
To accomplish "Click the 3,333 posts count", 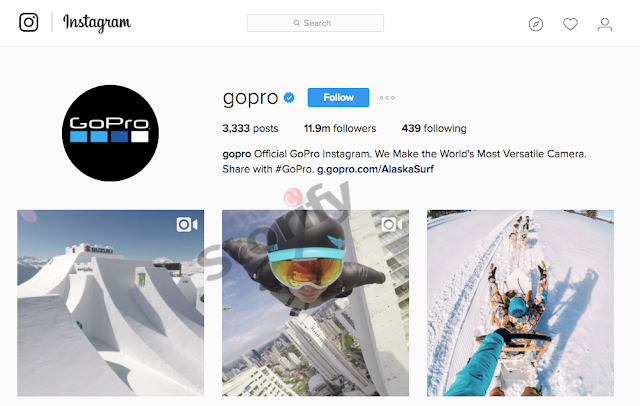I will pos(250,129).
